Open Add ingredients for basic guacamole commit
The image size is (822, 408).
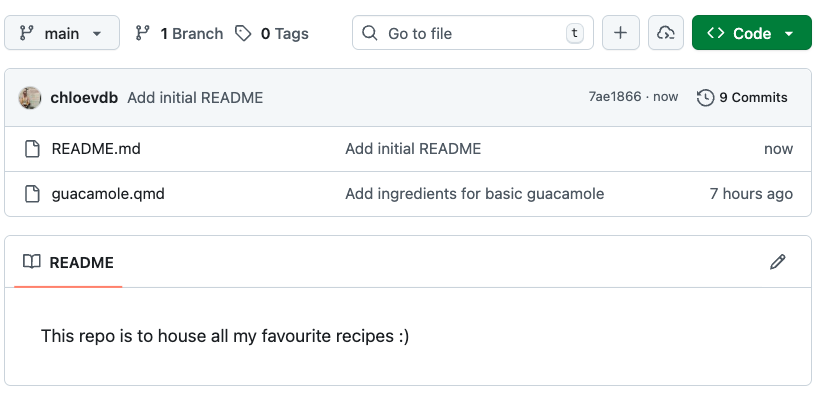pos(474,193)
